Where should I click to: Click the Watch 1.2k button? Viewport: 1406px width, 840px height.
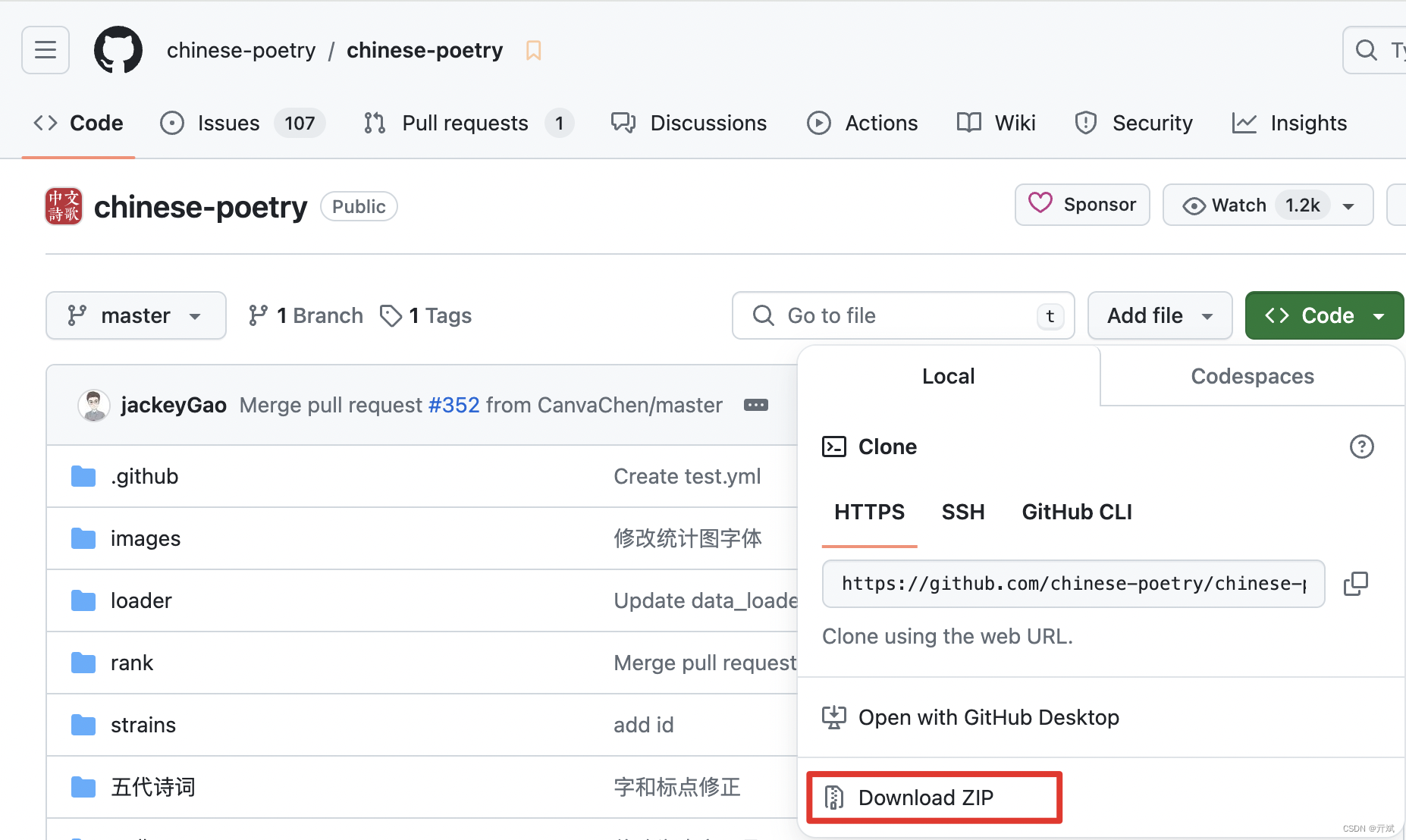click(x=1267, y=205)
